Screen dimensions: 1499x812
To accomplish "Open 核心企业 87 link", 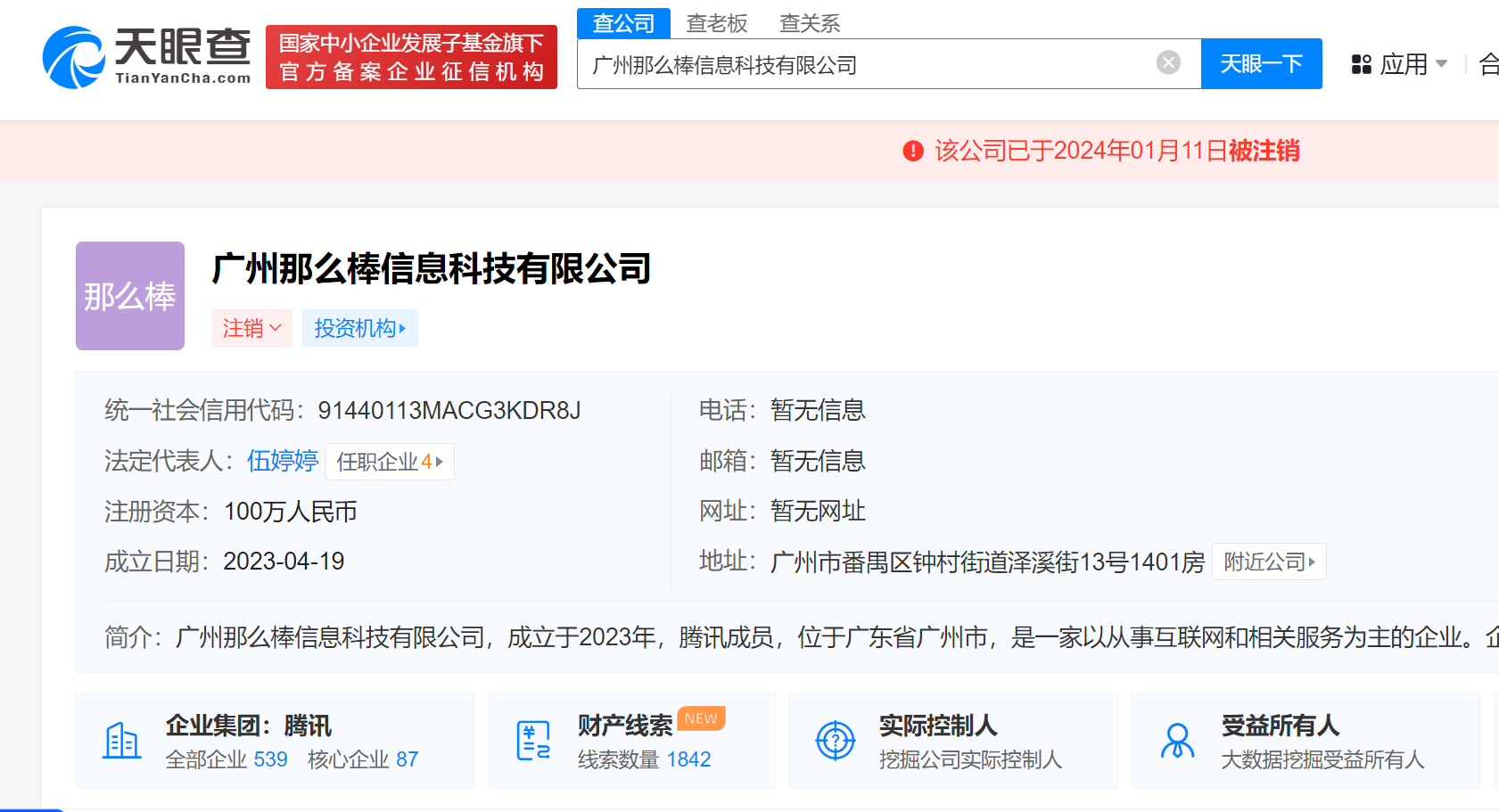I will tap(363, 759).
